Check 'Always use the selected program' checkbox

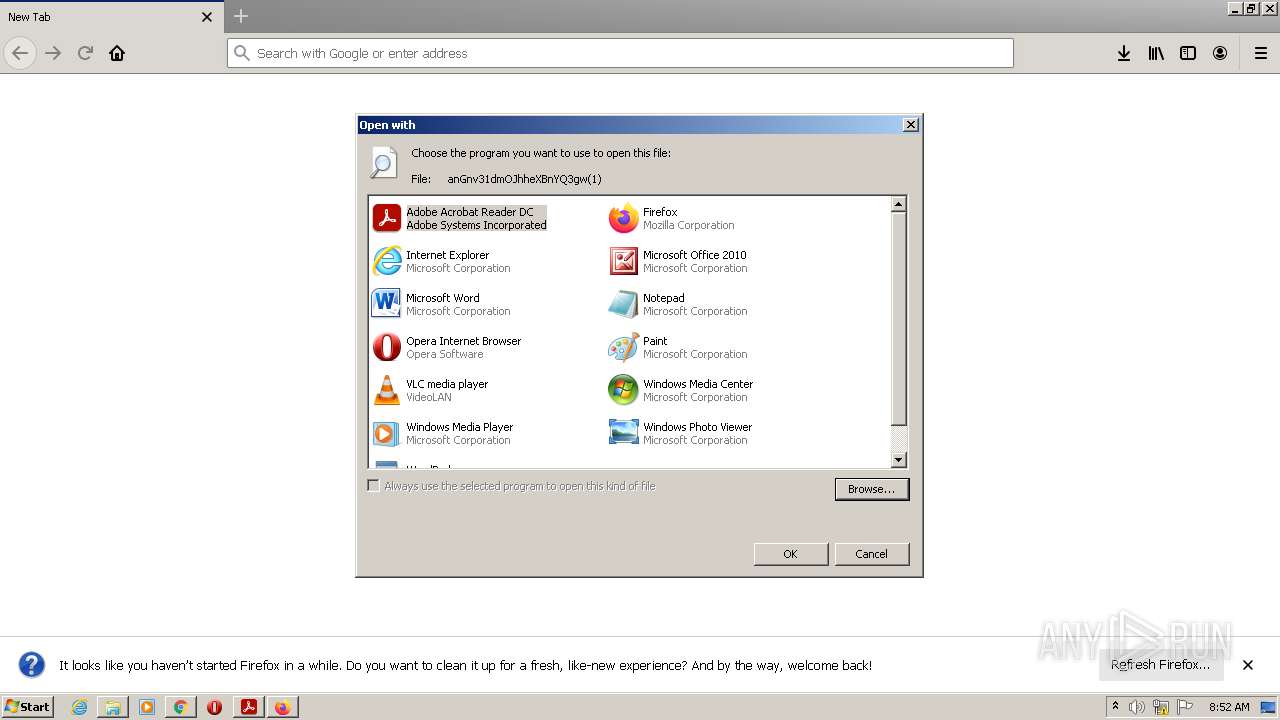[374, 486]
